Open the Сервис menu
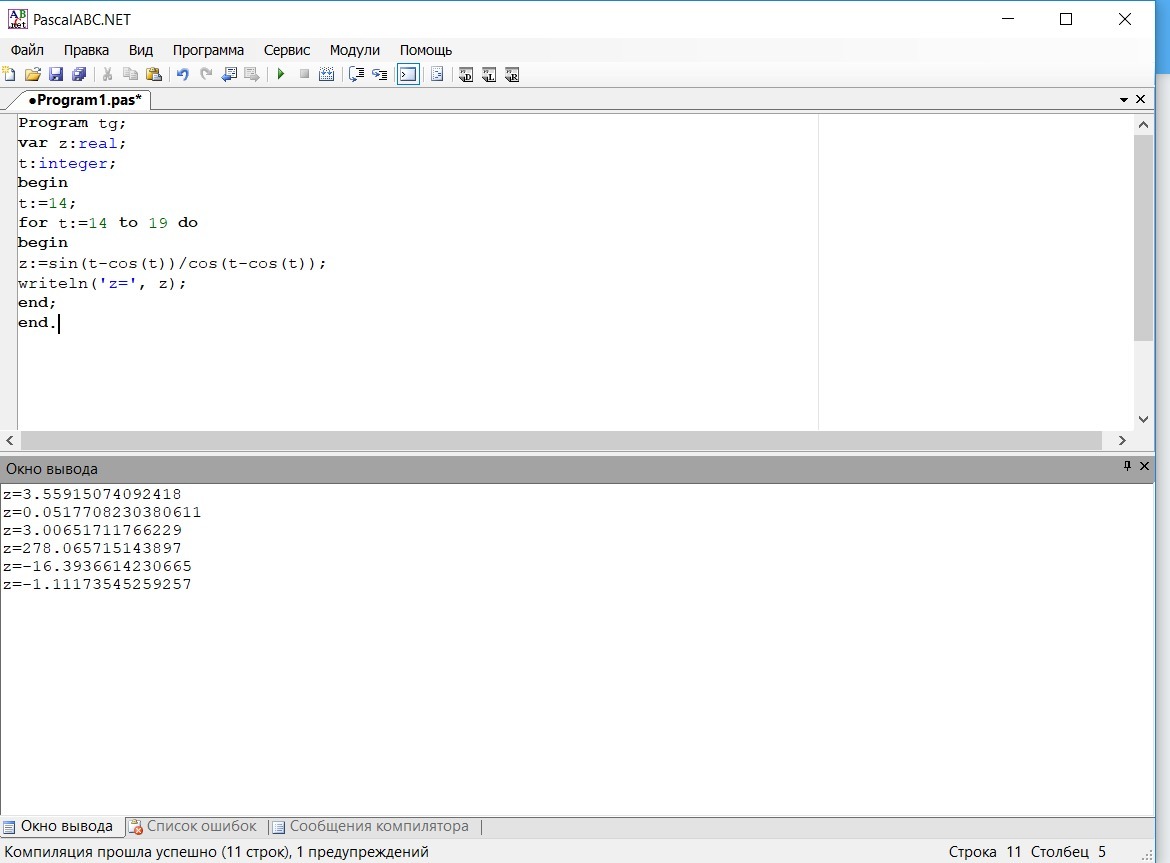1170x863 pixels. [x=287, y=50]
